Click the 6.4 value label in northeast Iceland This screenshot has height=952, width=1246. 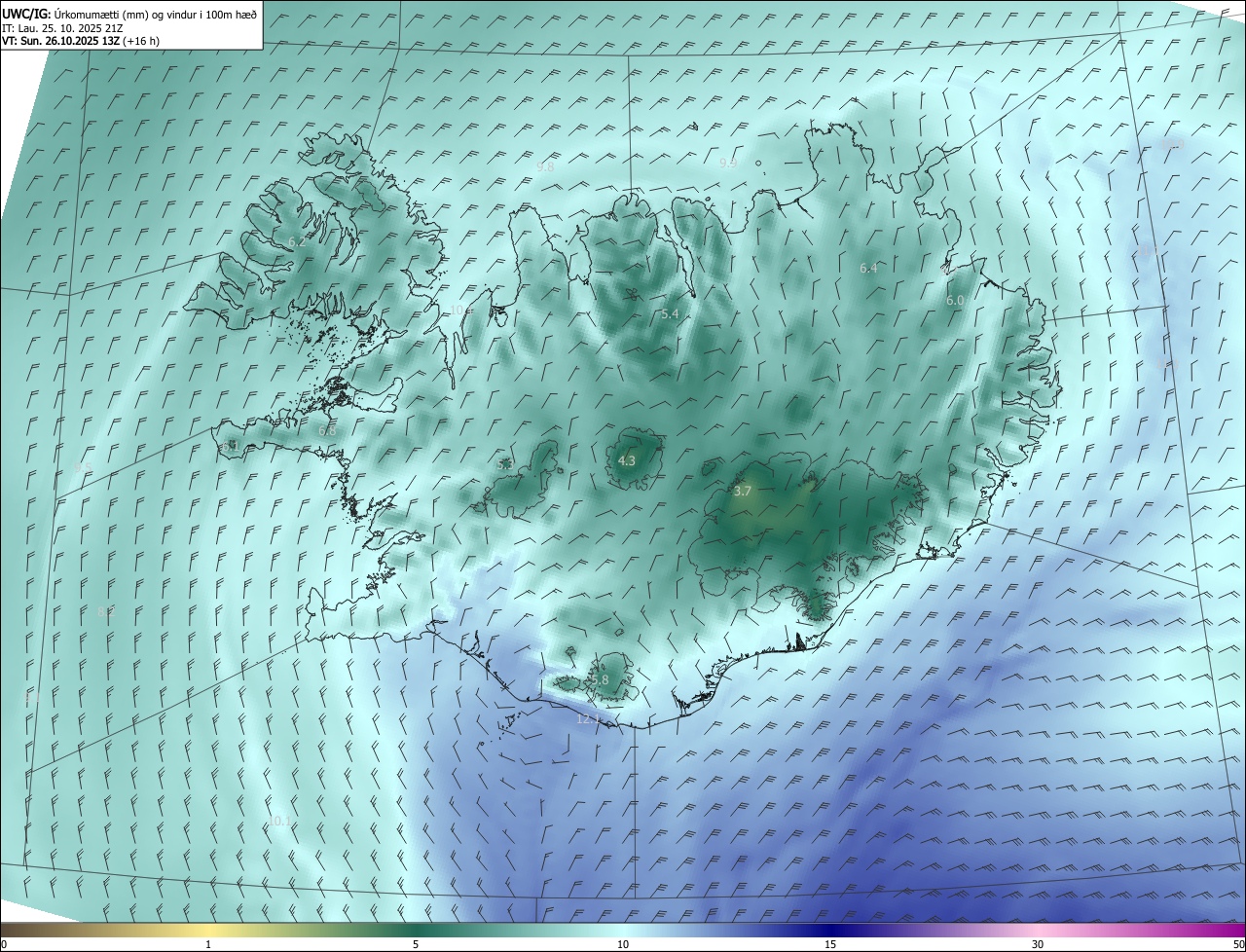[868, 268]
